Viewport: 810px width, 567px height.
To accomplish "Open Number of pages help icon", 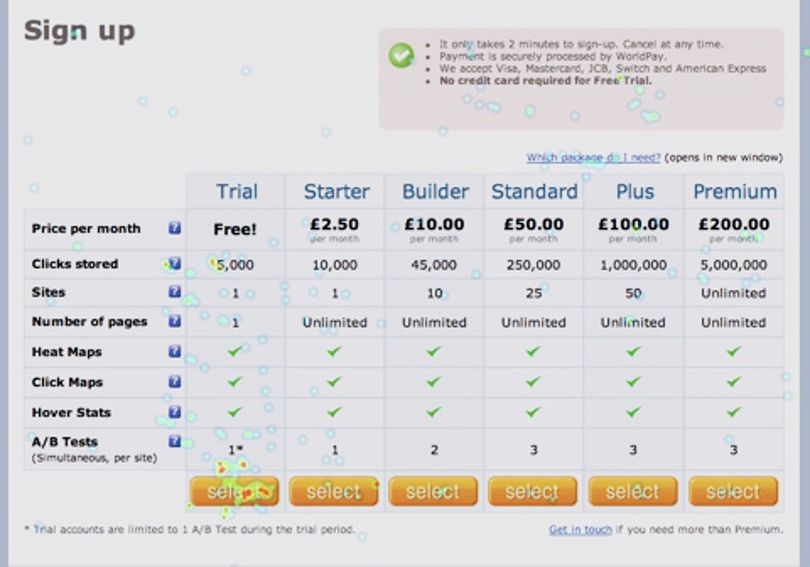I will pyautogui.click(x=175, y=321).
